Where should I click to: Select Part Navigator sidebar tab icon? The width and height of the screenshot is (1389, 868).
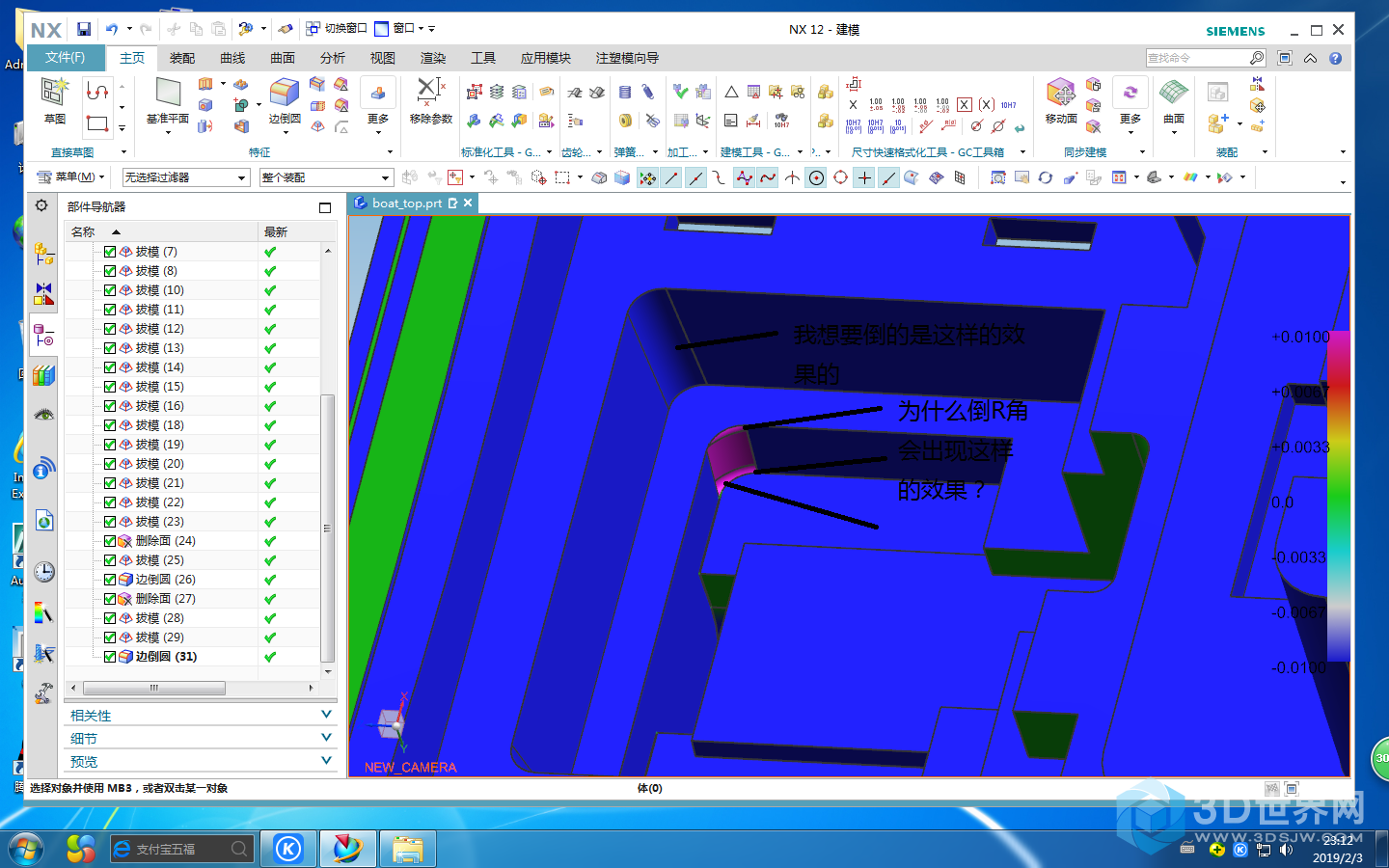(x=43, y=335)
